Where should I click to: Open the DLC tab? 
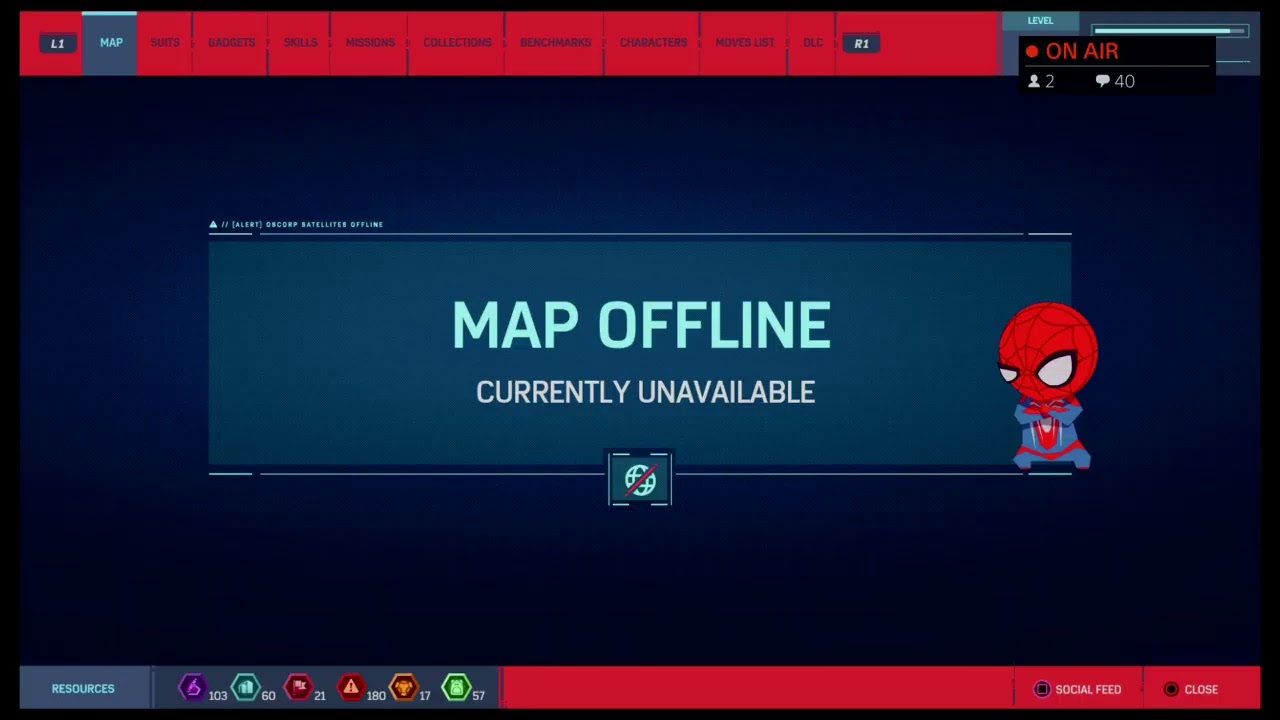tap(813, 43)
